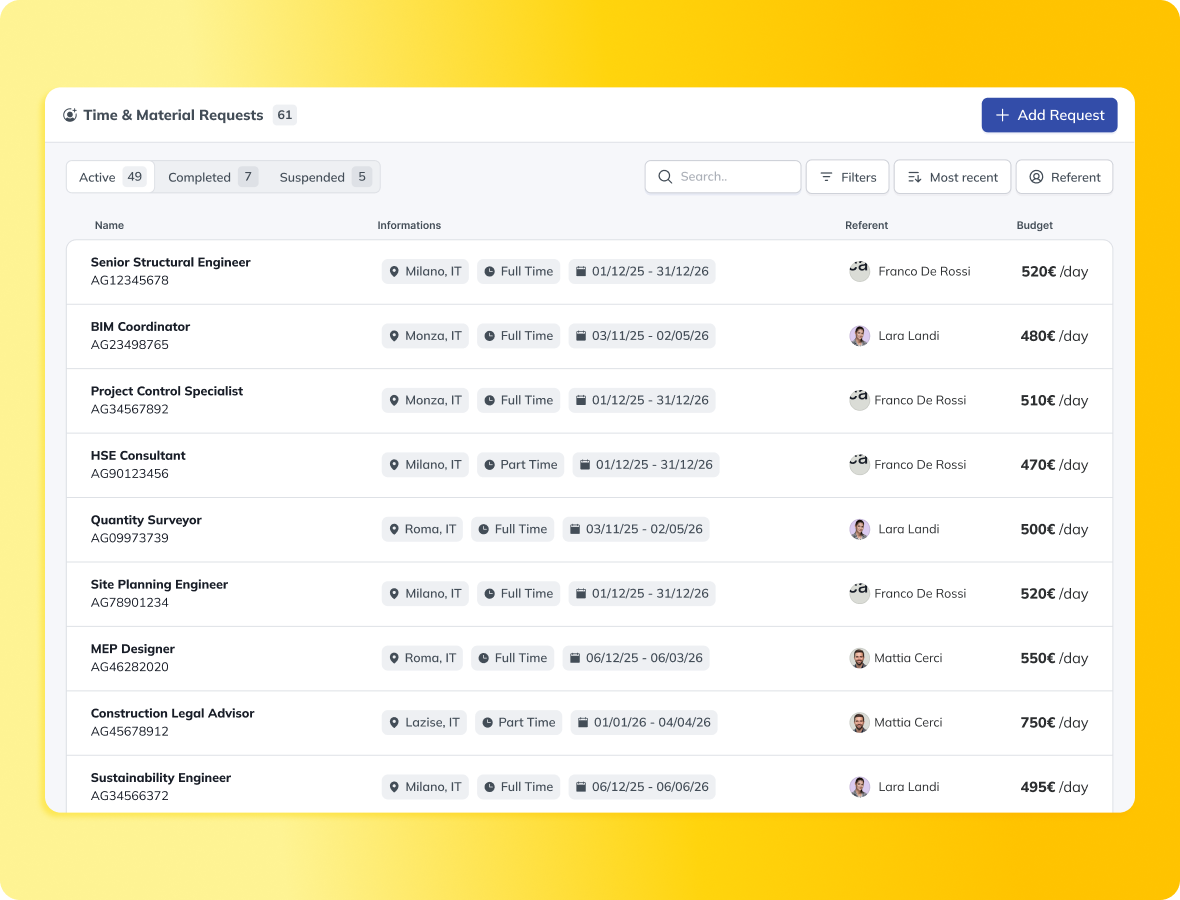1180x900 pixels.
Task: Open the Site Planning Engineer request
Action: click(x=159, y=584)
